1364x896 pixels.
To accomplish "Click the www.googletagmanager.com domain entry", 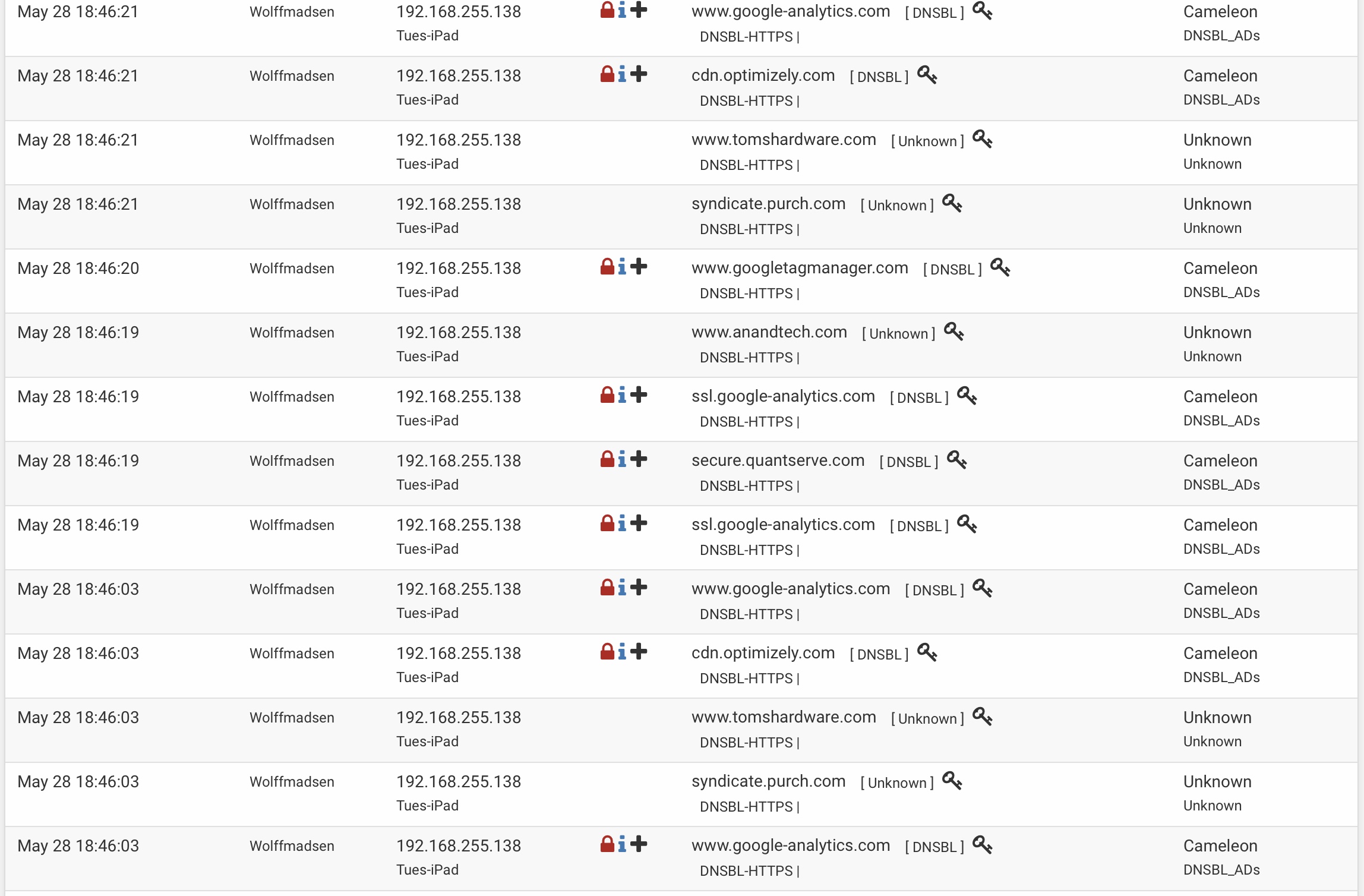I will (800, 268).
